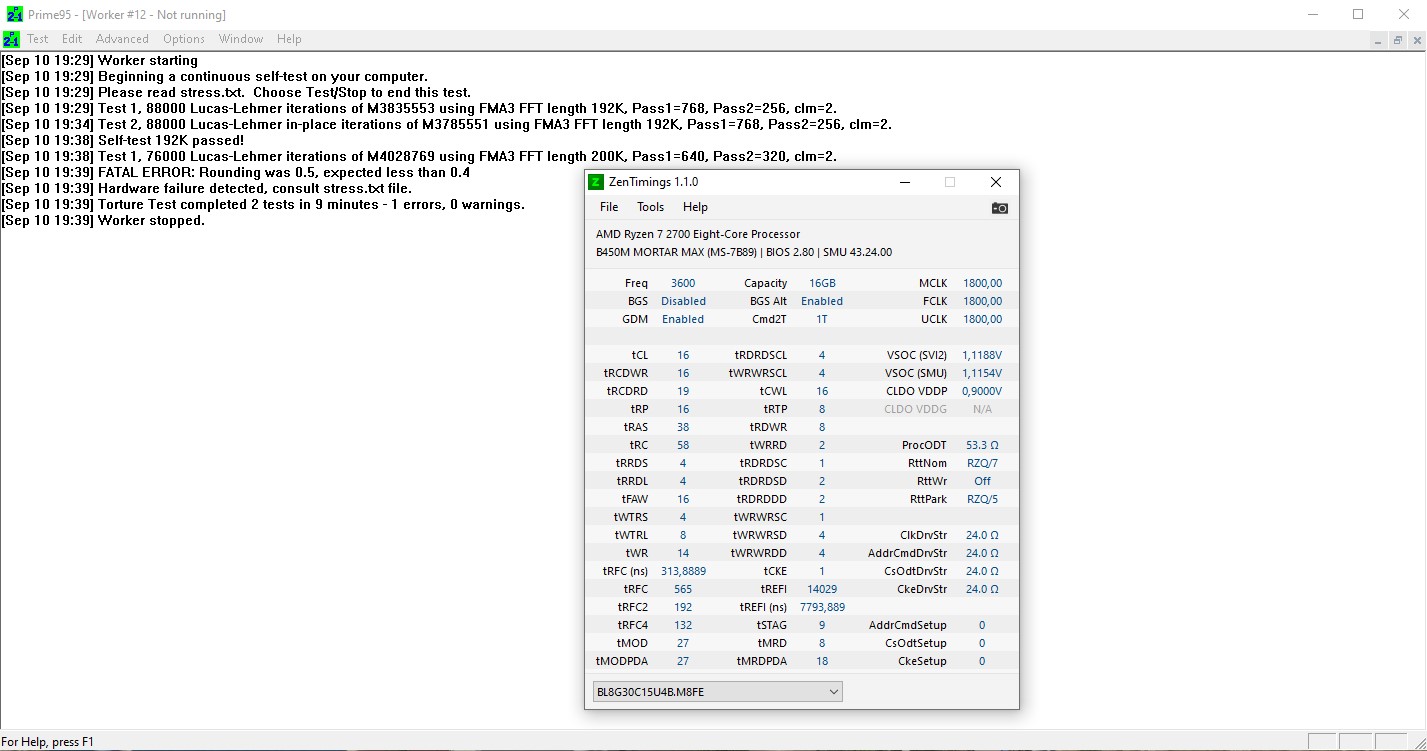Click the RttPark value RZQ/5

982,499
